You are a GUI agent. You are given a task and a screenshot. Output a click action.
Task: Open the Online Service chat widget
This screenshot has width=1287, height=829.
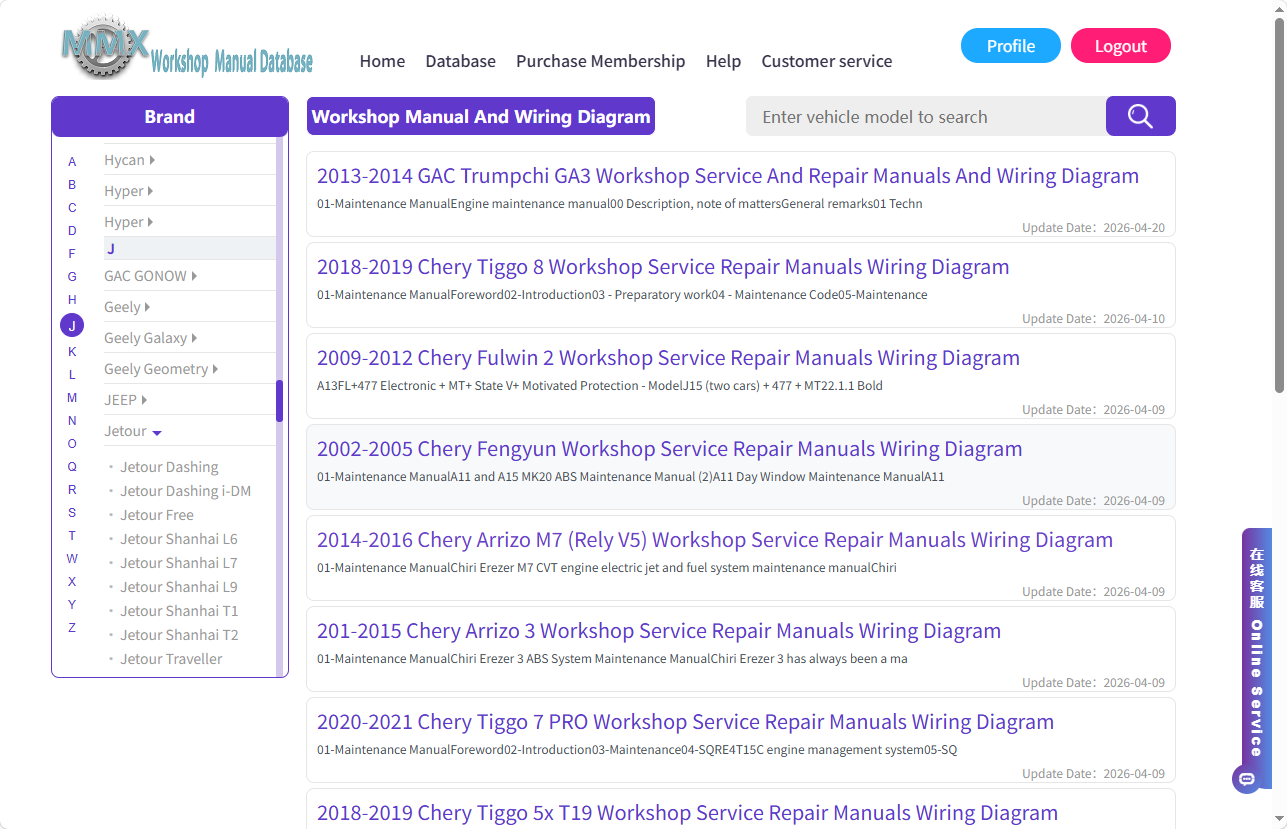[x=1257, y=660]
